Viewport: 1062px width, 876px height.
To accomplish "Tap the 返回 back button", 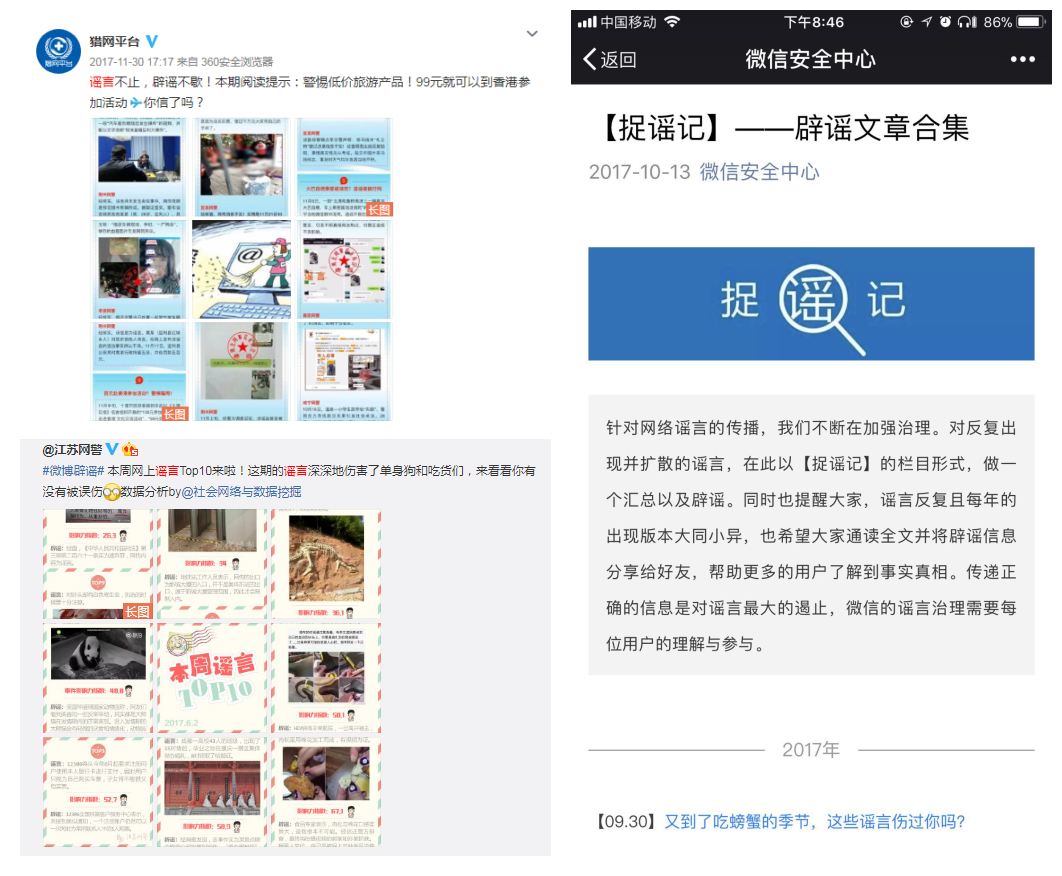I will [609, 59].
